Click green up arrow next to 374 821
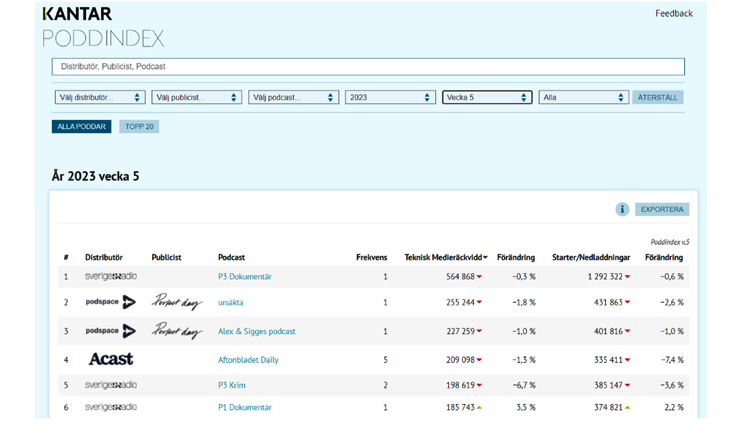Viewport: 750px width, 430px height. tap(628, 408)
